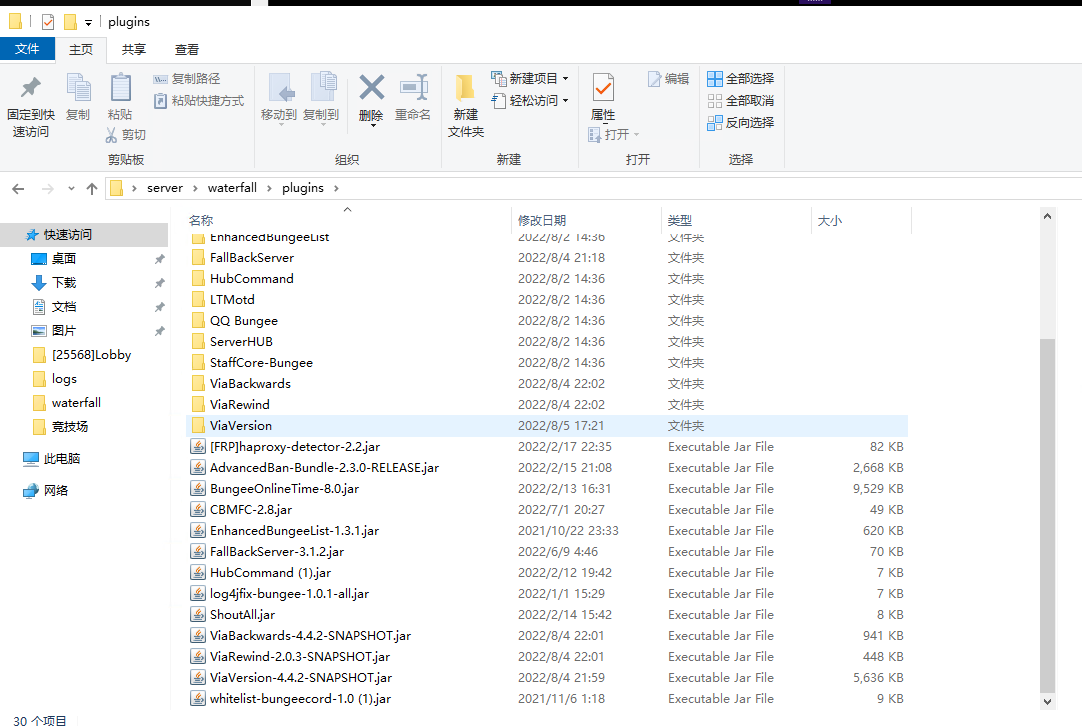The height and width of the screenshot is (726, 1082).
Task: Sort by the Size (大小) column header
Action: [x=829, y=220]
